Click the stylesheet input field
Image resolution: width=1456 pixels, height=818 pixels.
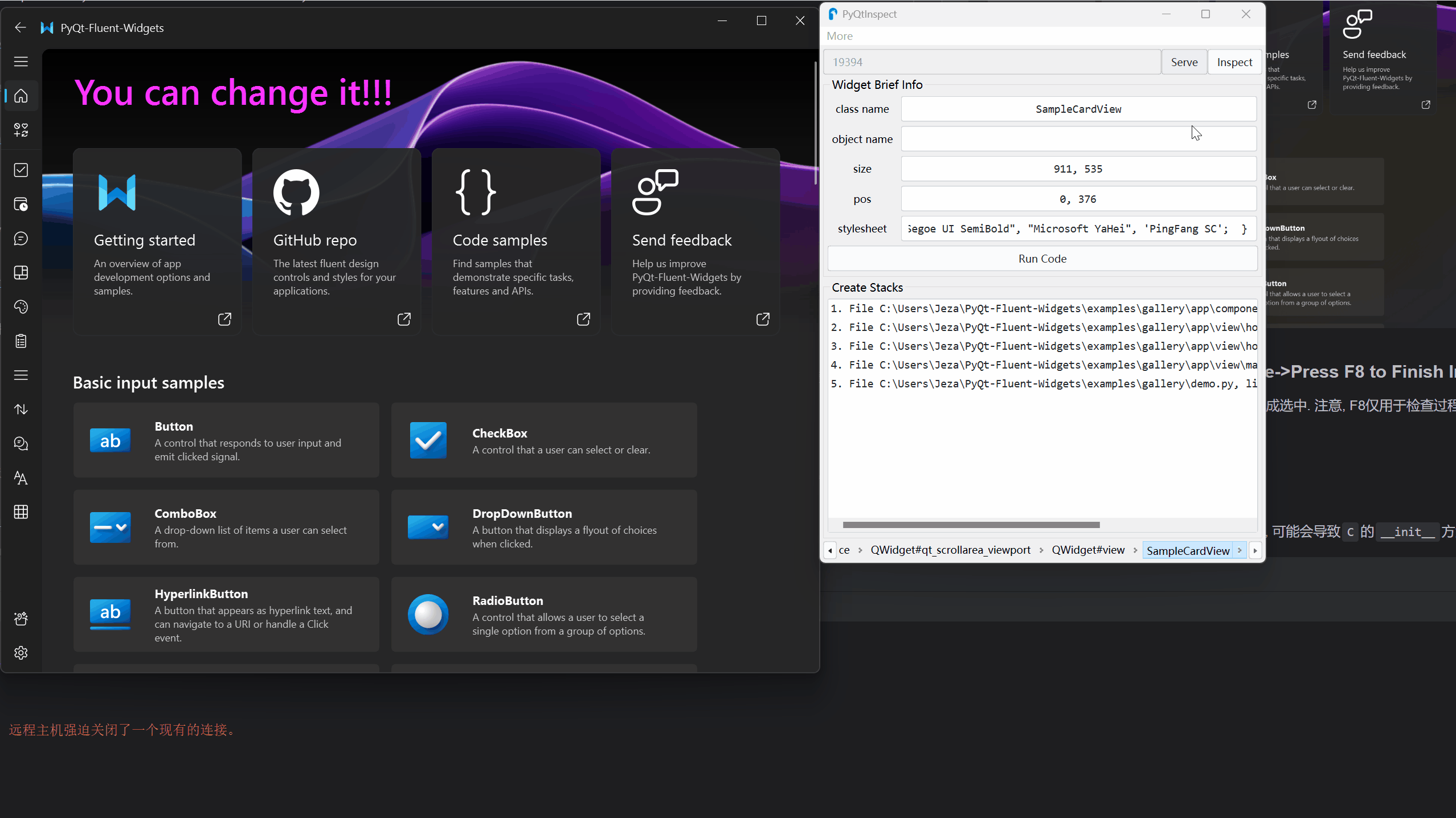click(x=1078, y=228)
